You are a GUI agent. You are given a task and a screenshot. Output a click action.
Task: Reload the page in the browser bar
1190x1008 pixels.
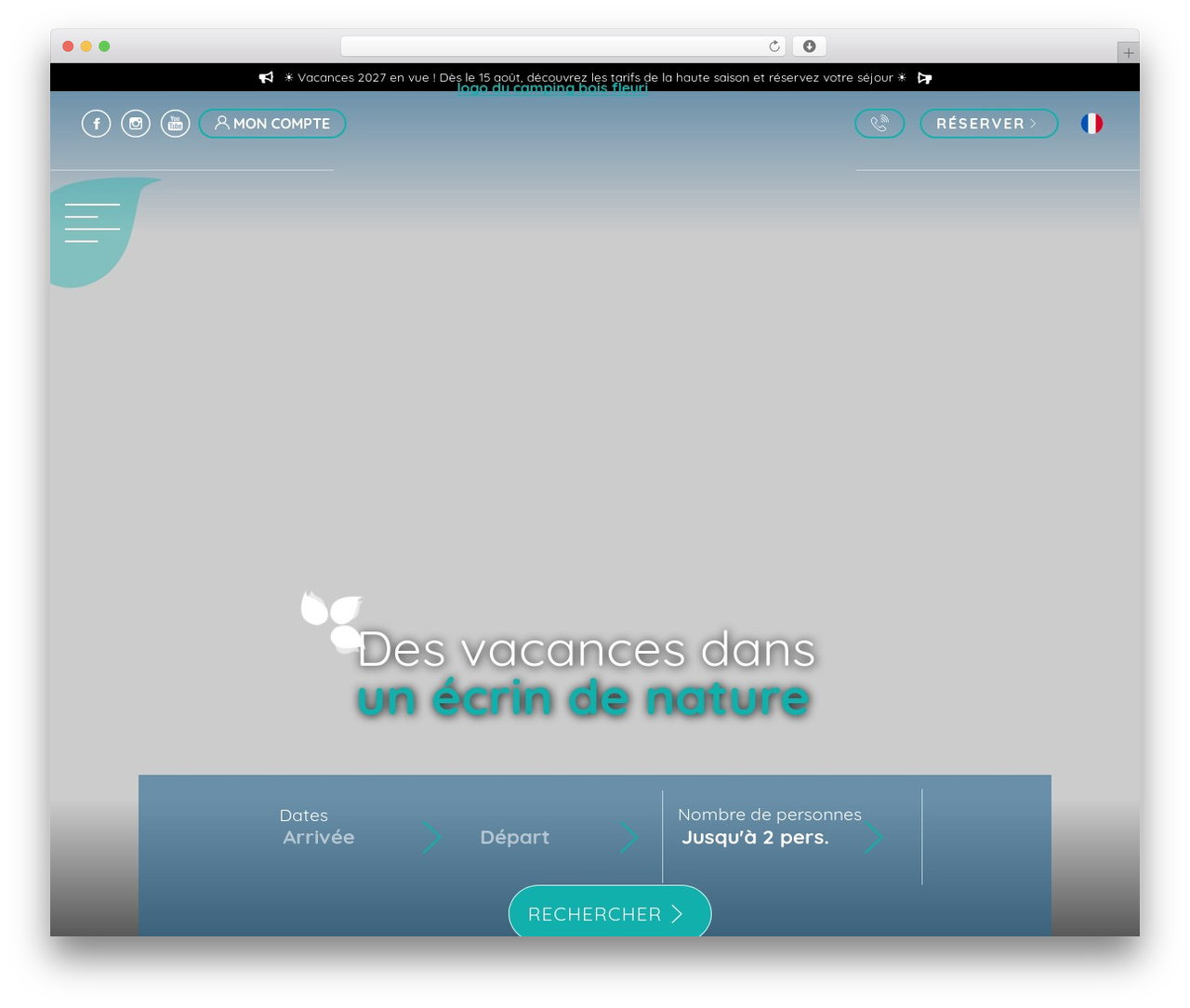pos(773,46)
